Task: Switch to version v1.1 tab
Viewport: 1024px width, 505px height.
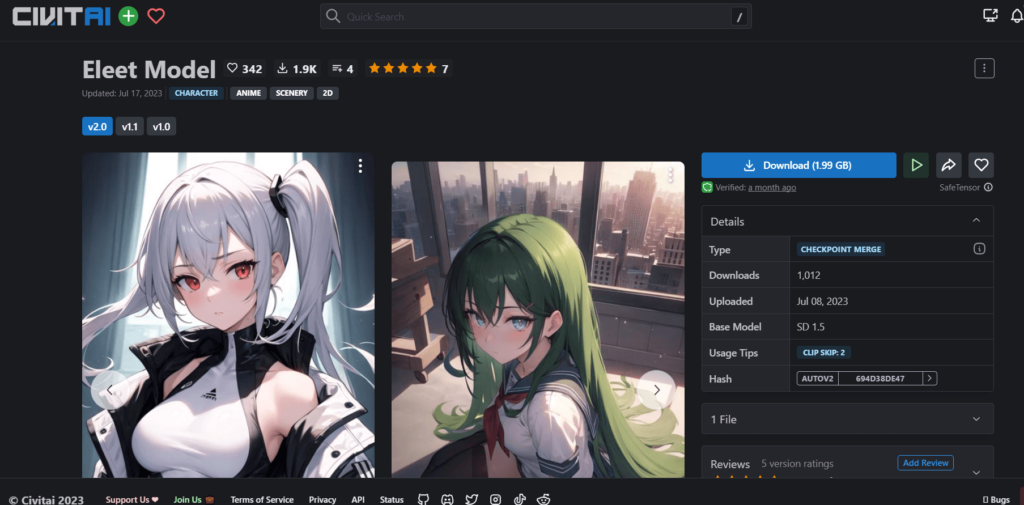Action: click(130, 127)
